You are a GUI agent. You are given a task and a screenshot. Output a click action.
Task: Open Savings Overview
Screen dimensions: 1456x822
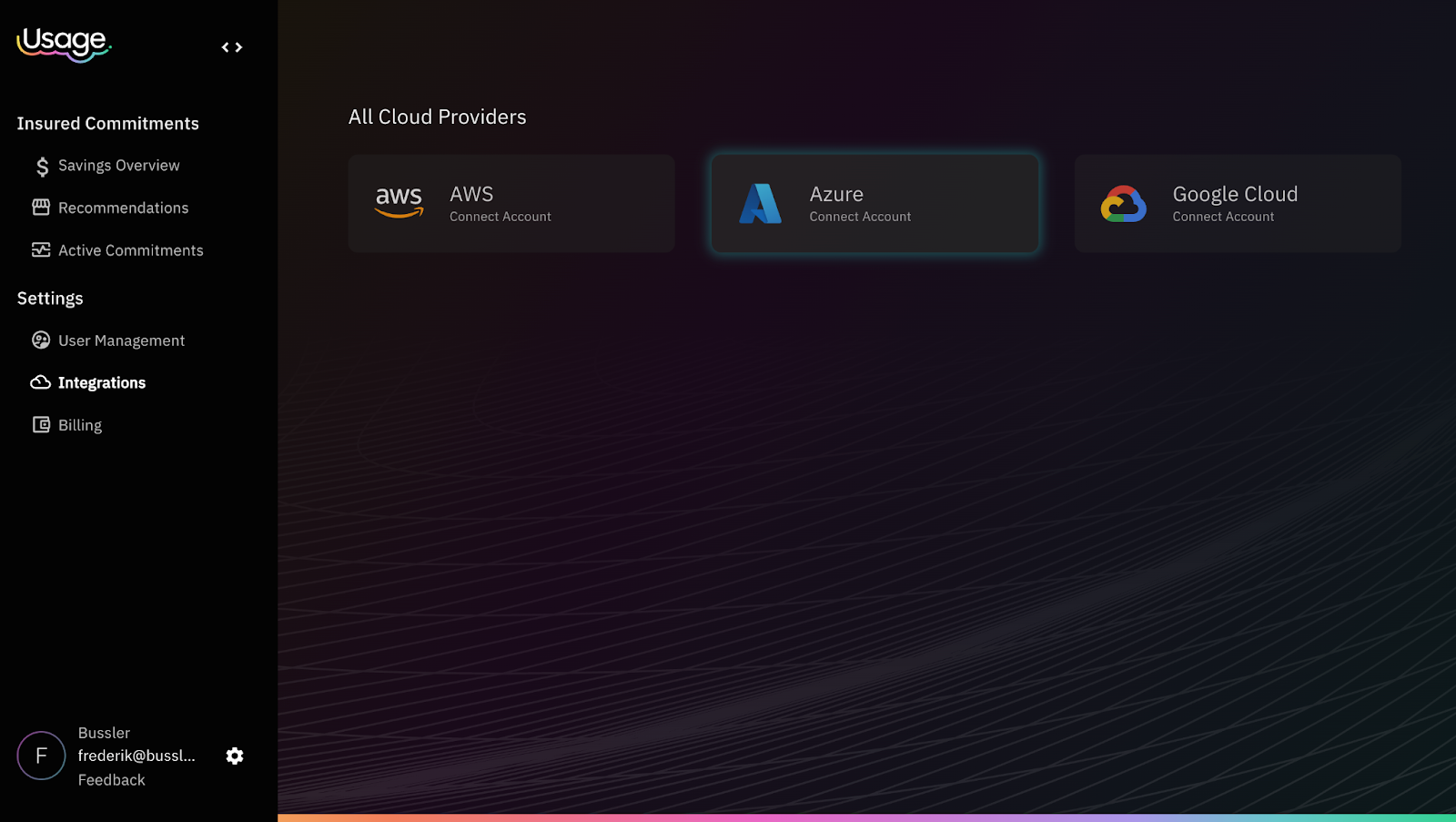pos(118,166)
